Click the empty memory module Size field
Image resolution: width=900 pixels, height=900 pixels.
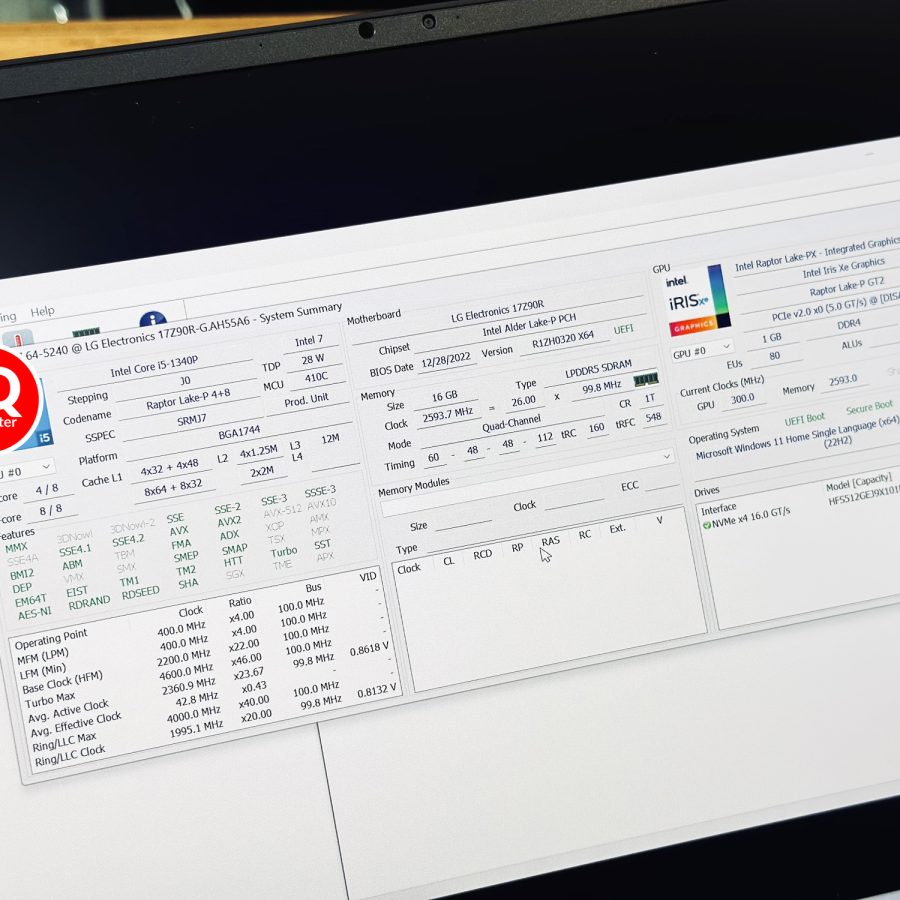pos(464,520)
